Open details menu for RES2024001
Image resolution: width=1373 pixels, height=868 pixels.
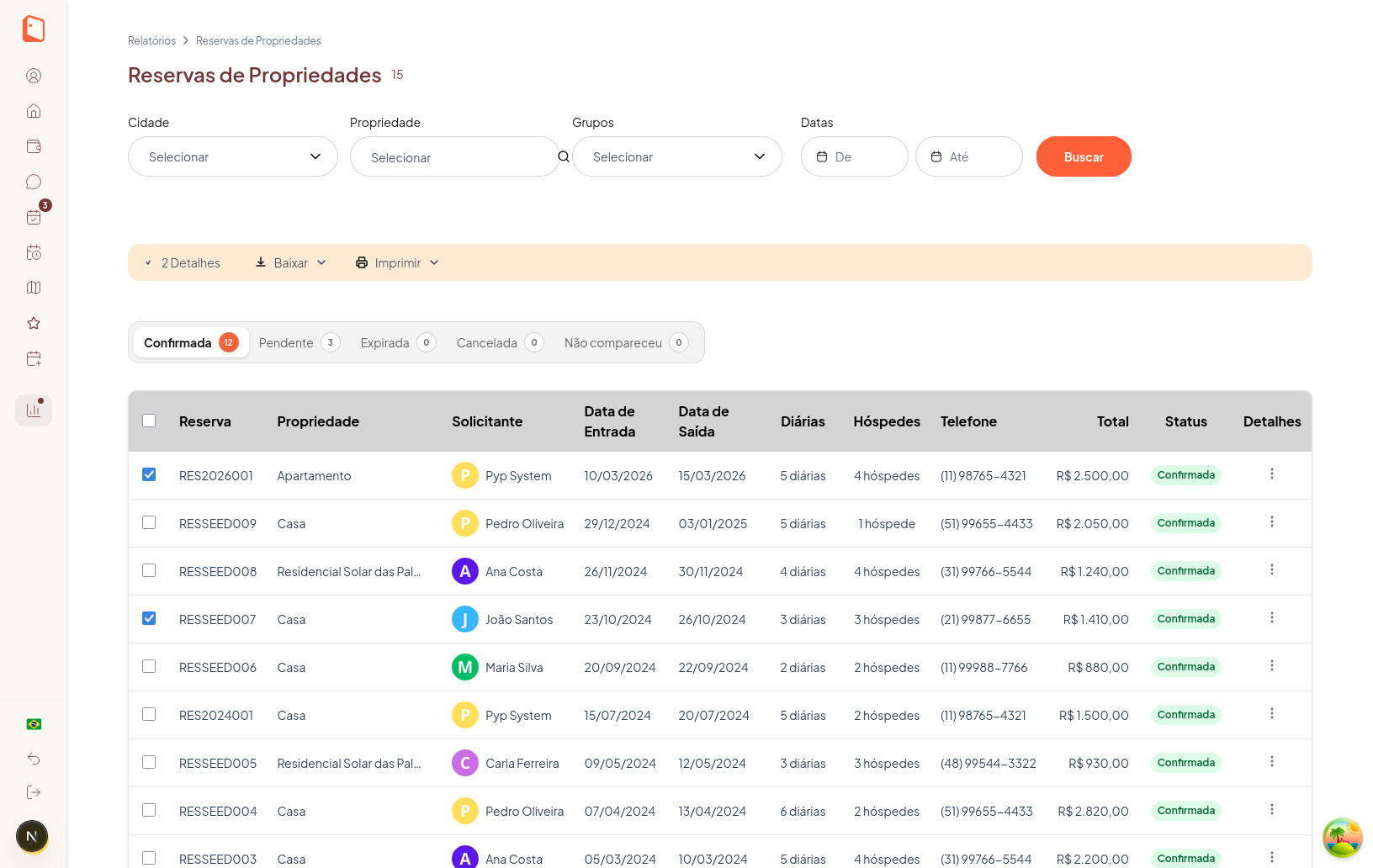(1272, 714)
